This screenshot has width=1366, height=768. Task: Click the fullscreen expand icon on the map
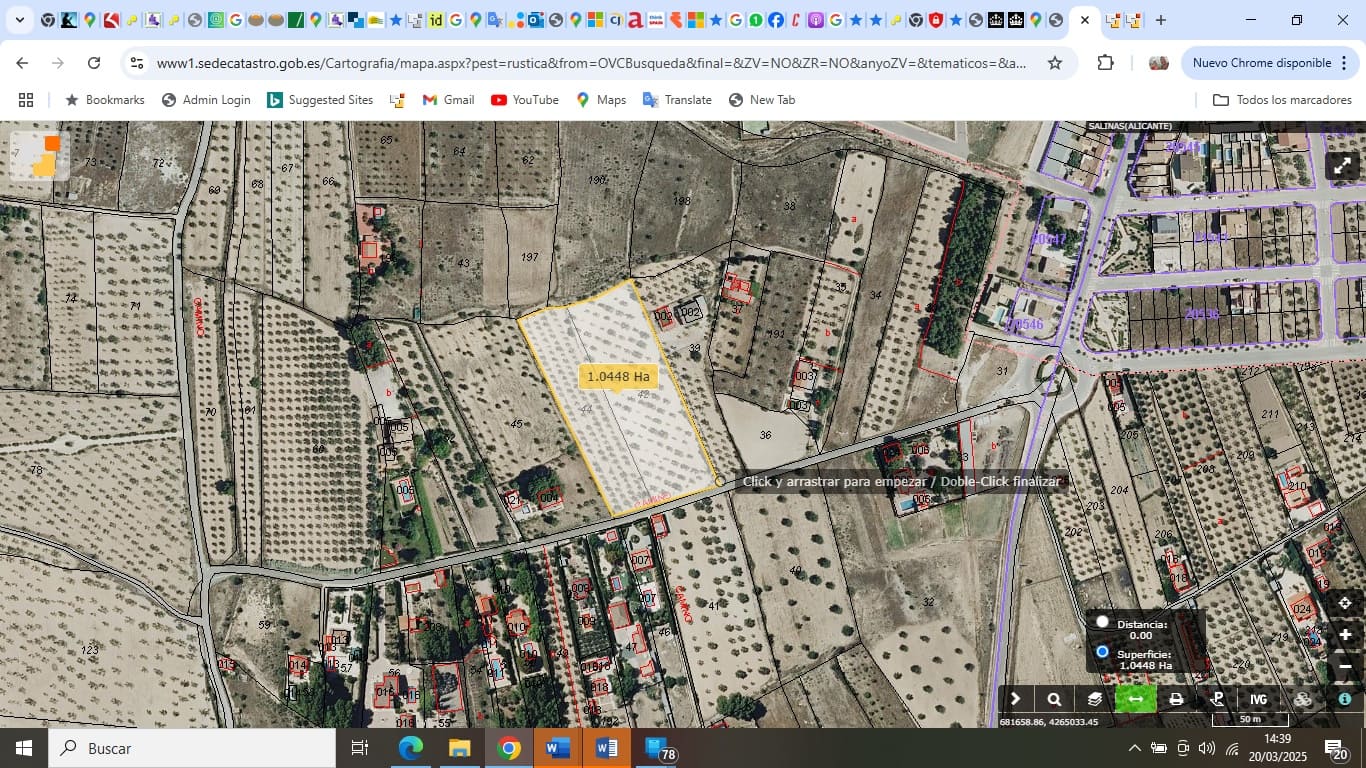point(1343,166)
